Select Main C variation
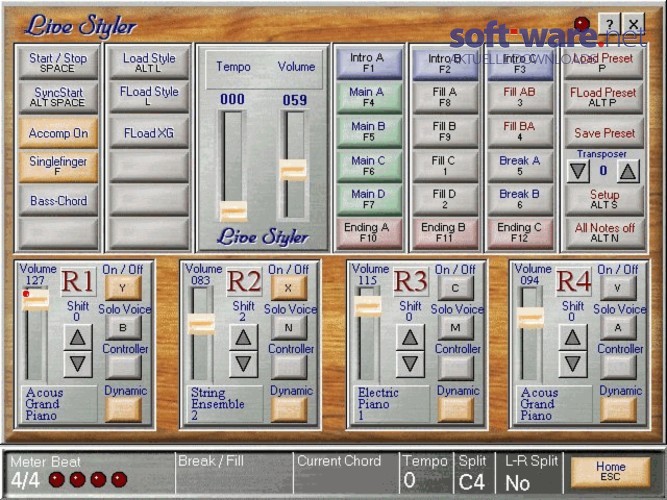Image resolution: width=667 pixels, height=500 pixels. (368, 166)
